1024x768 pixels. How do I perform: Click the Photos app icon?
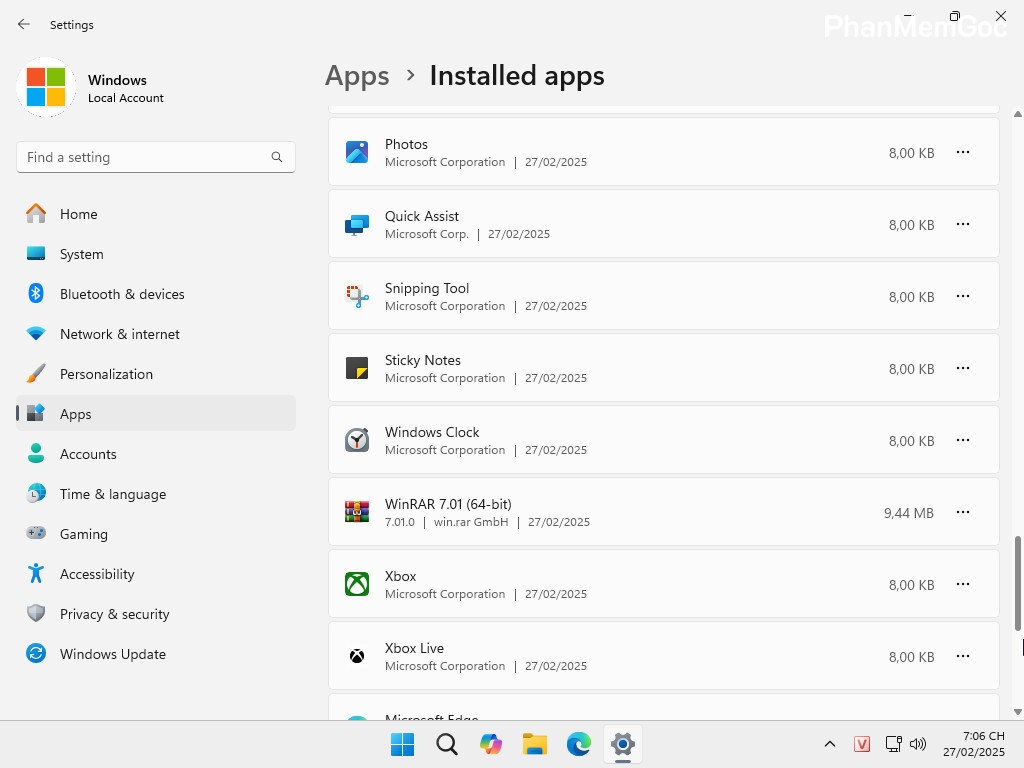[x=357, y=152]
